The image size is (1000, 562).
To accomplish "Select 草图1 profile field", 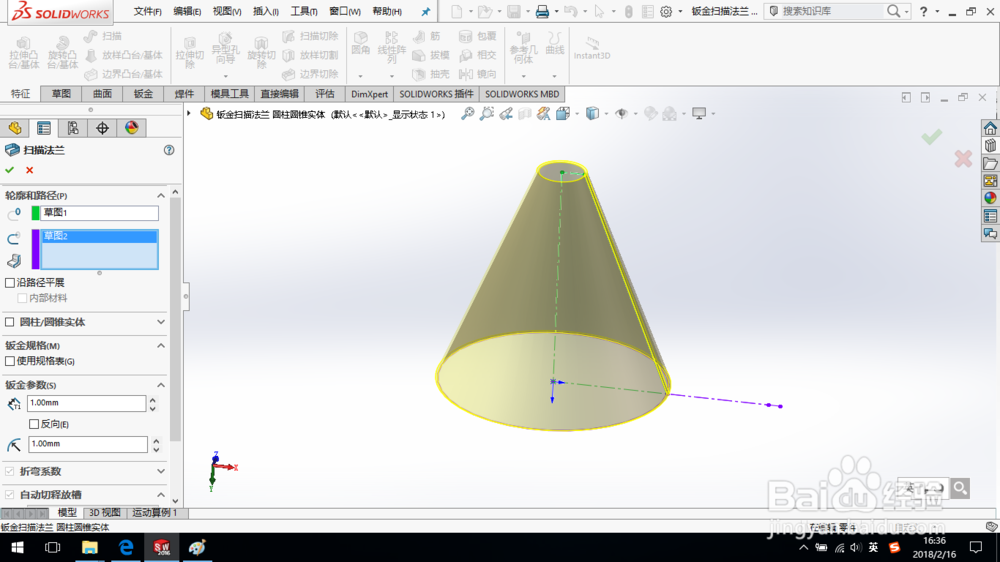I will (99, 213).
